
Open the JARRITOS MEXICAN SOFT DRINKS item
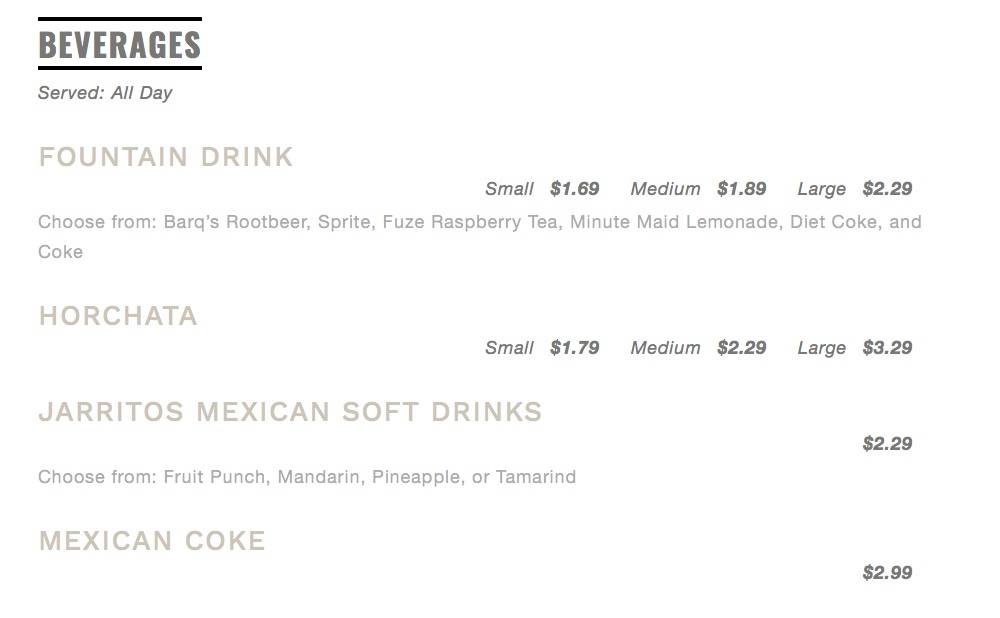coord(290,412)
